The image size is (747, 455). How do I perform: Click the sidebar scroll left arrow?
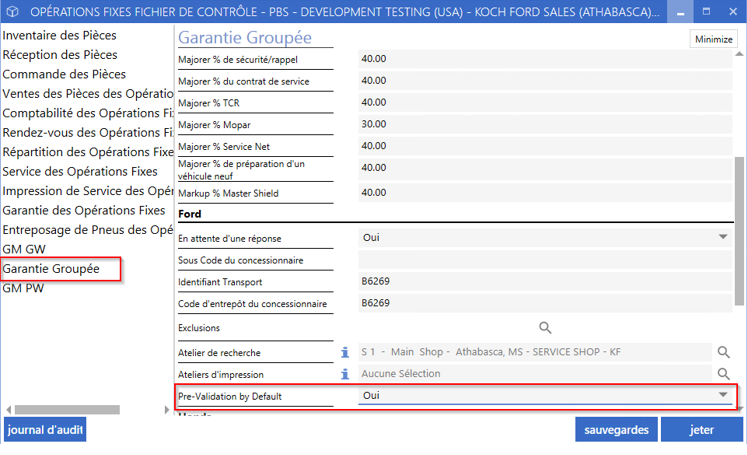click(9, 410)
